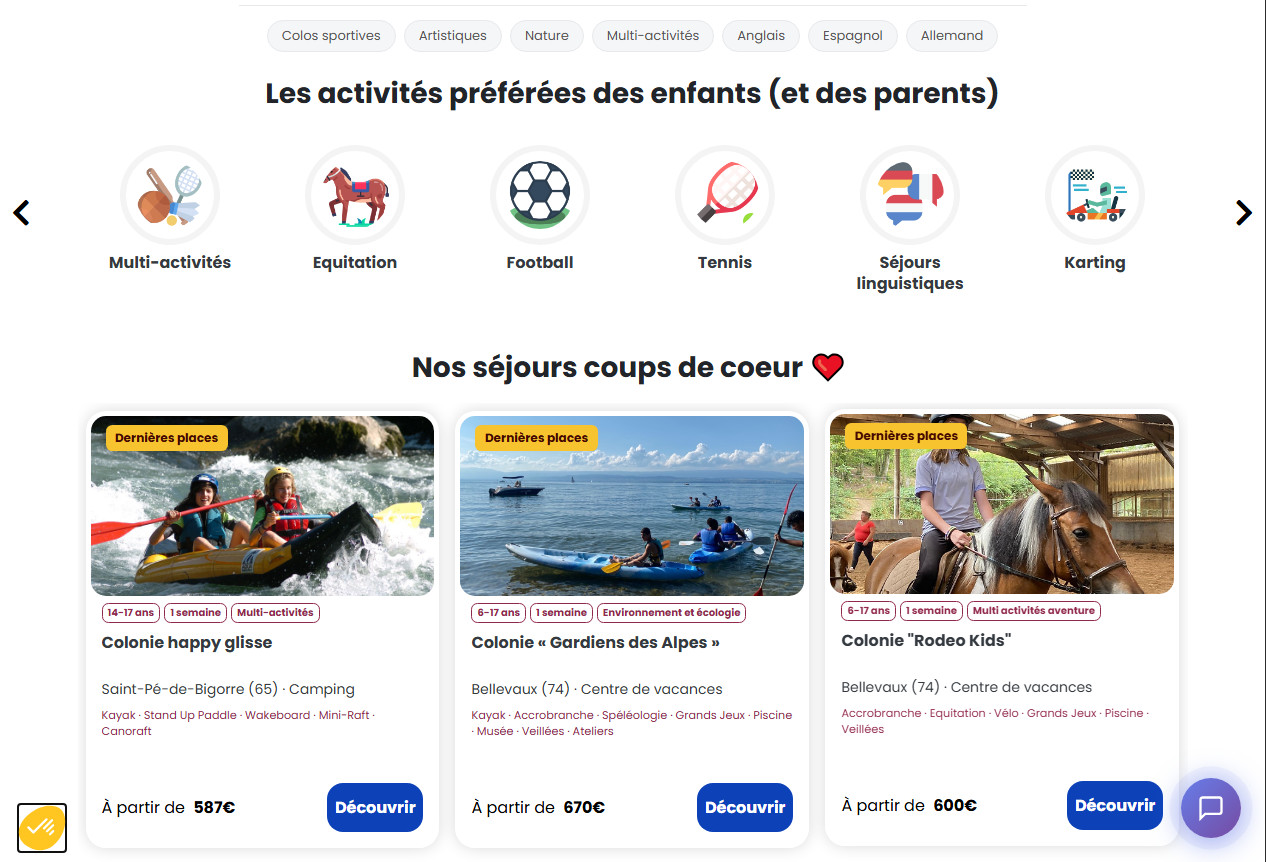Select the Séjours linguistiques flags icon
Image resolution: width=1266 pixels, height=862 pixels.
[x=910, y=195]
